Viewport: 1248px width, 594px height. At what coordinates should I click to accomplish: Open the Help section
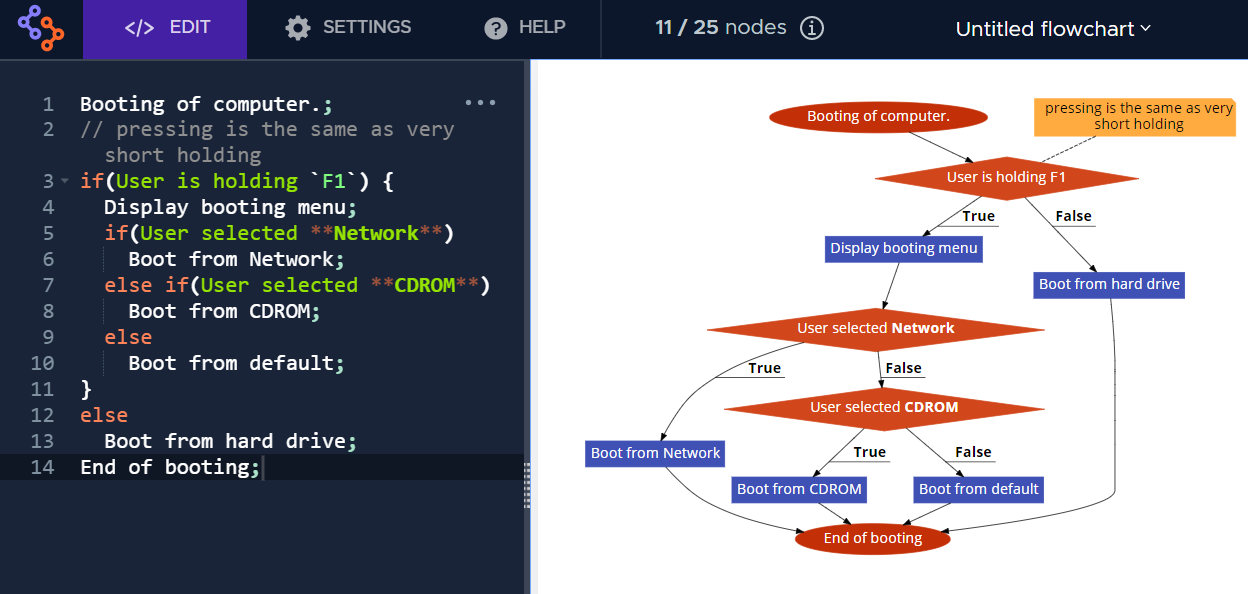[x=524, y=27]
